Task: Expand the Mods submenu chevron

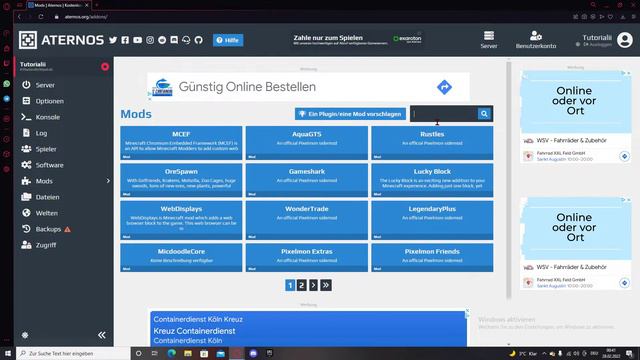Action: (x=108, y=181)
